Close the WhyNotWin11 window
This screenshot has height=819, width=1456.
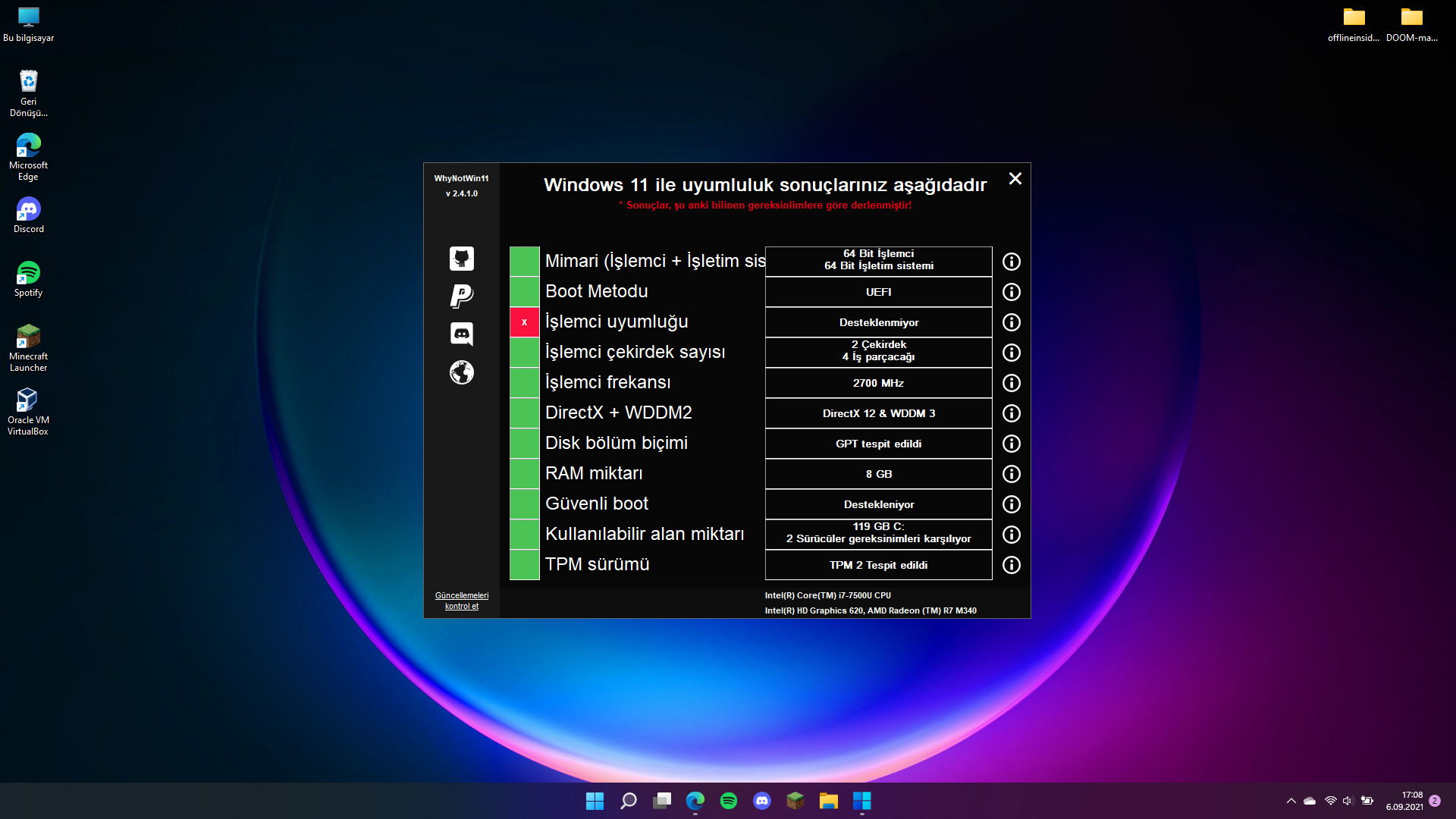point(1015,178)
